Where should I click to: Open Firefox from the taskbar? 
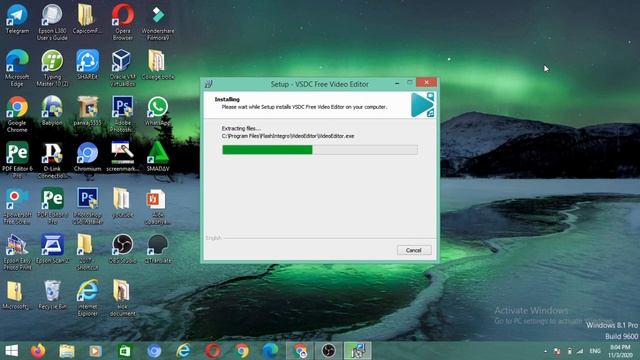[x=38, y=351]
